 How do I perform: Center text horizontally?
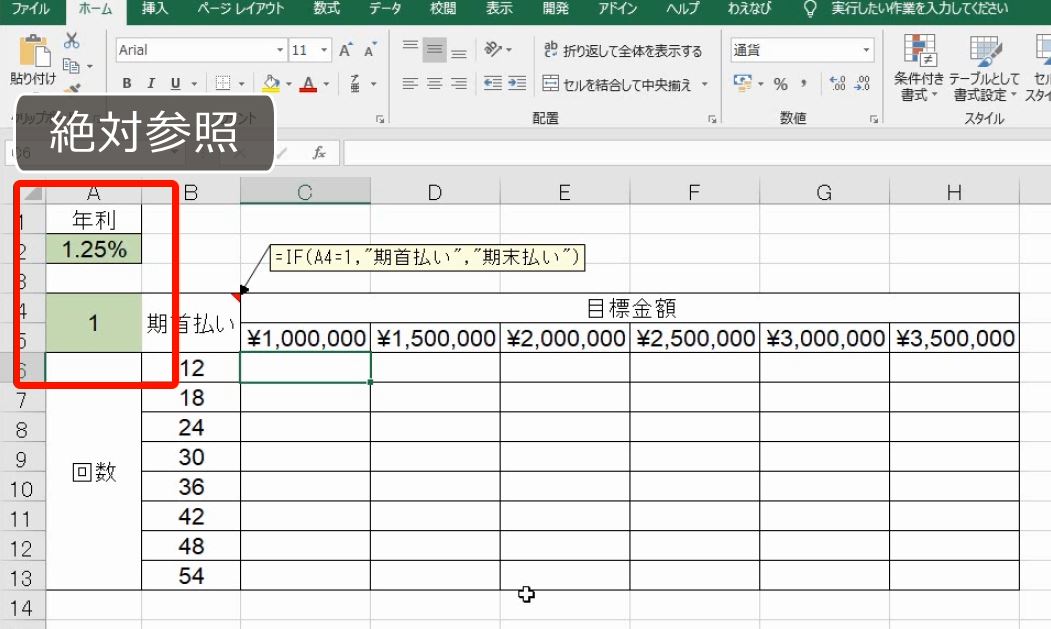(434, 84)
